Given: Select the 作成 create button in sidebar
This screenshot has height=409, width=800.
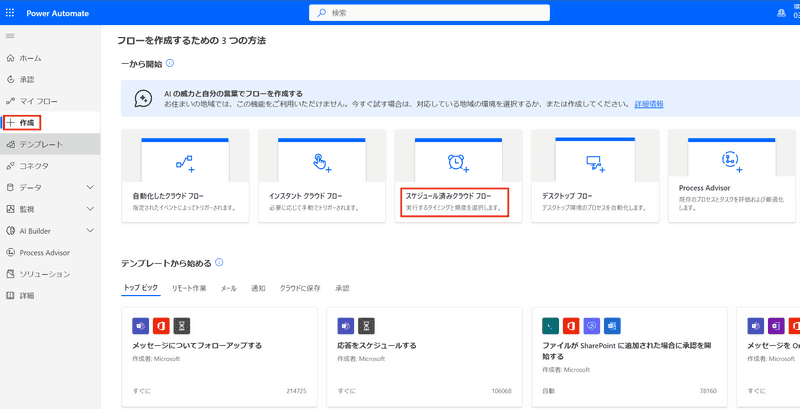Looking at the screenshot, I should point(27,122).
